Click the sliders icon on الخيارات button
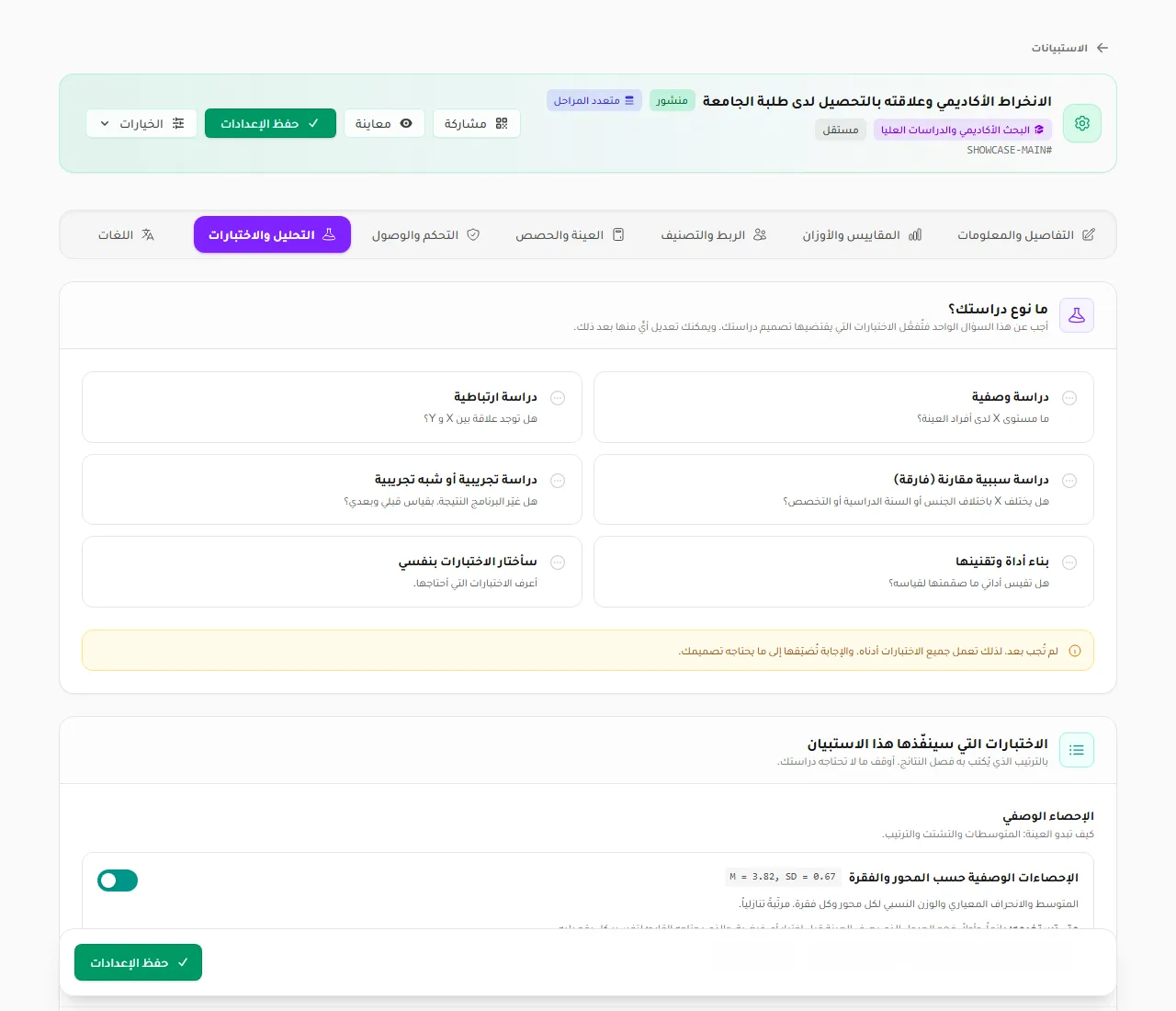Viewport: 1176px width, 1011px height. [178, 123]
